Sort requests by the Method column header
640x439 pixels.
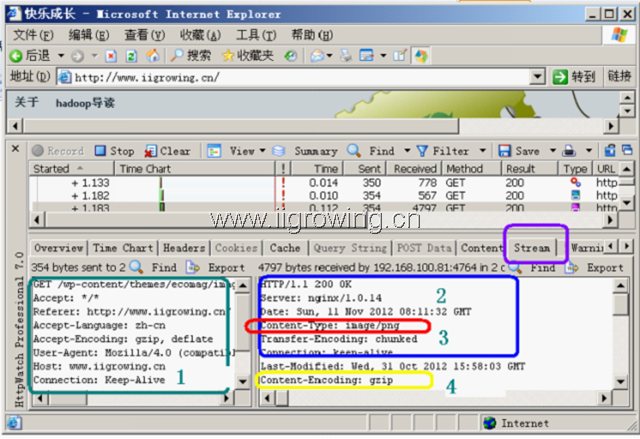click(472, 169)
